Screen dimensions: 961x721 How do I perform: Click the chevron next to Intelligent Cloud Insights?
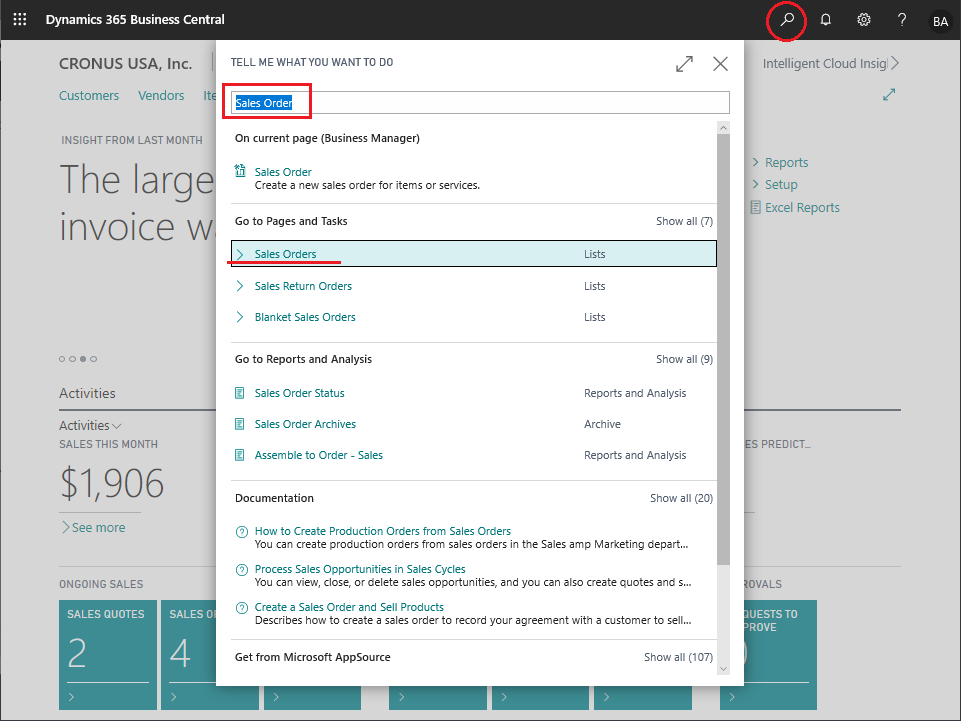pyautogui.click(x=895, y=63)
